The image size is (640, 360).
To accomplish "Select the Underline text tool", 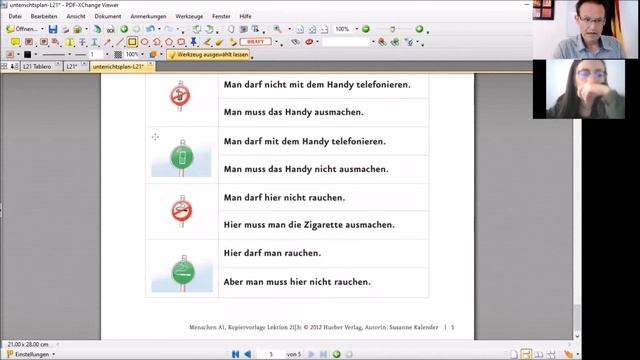I will [x=94, y=42].
